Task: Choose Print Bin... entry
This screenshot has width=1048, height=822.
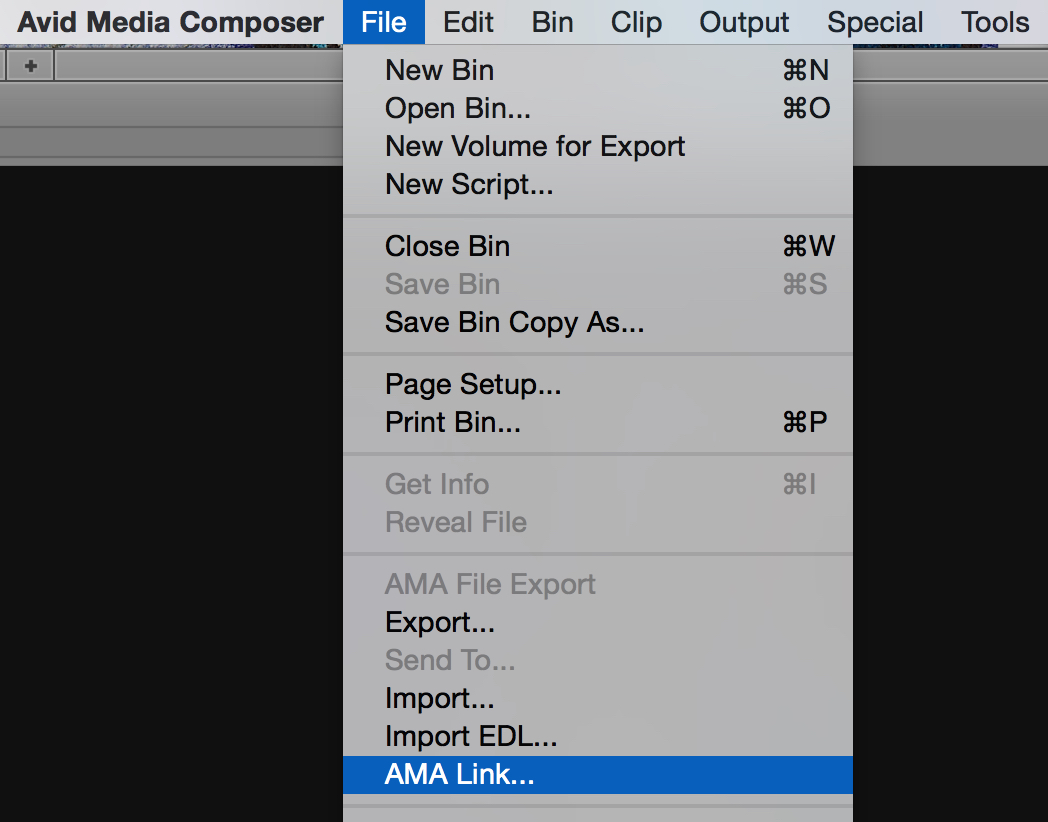Action: [x=598, y=422]
